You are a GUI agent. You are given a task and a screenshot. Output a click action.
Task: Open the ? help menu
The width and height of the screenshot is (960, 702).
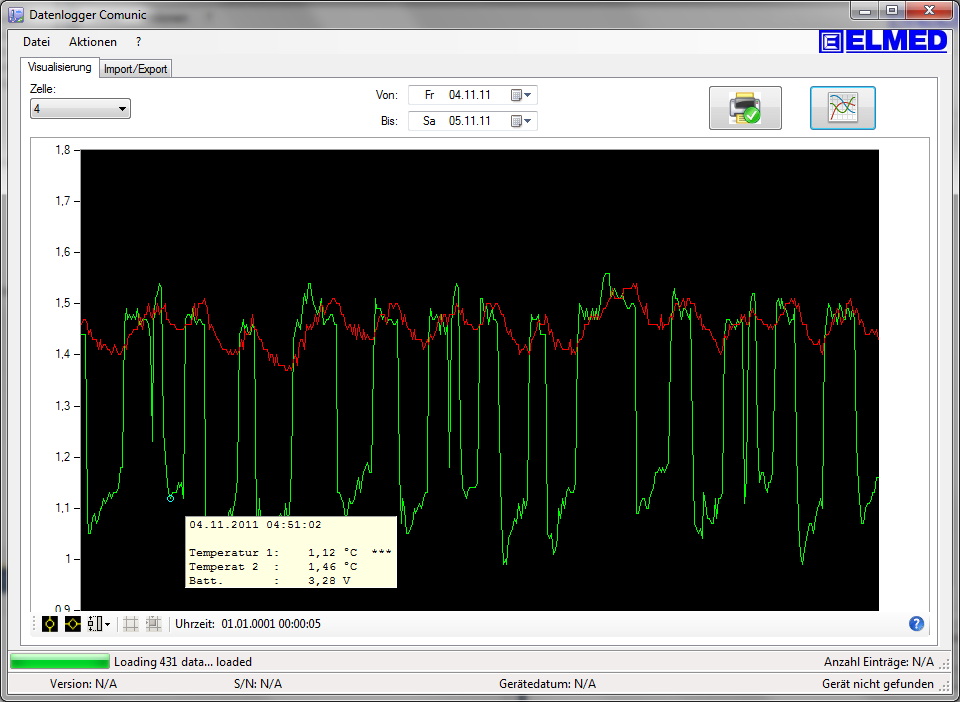pos(139,42)
